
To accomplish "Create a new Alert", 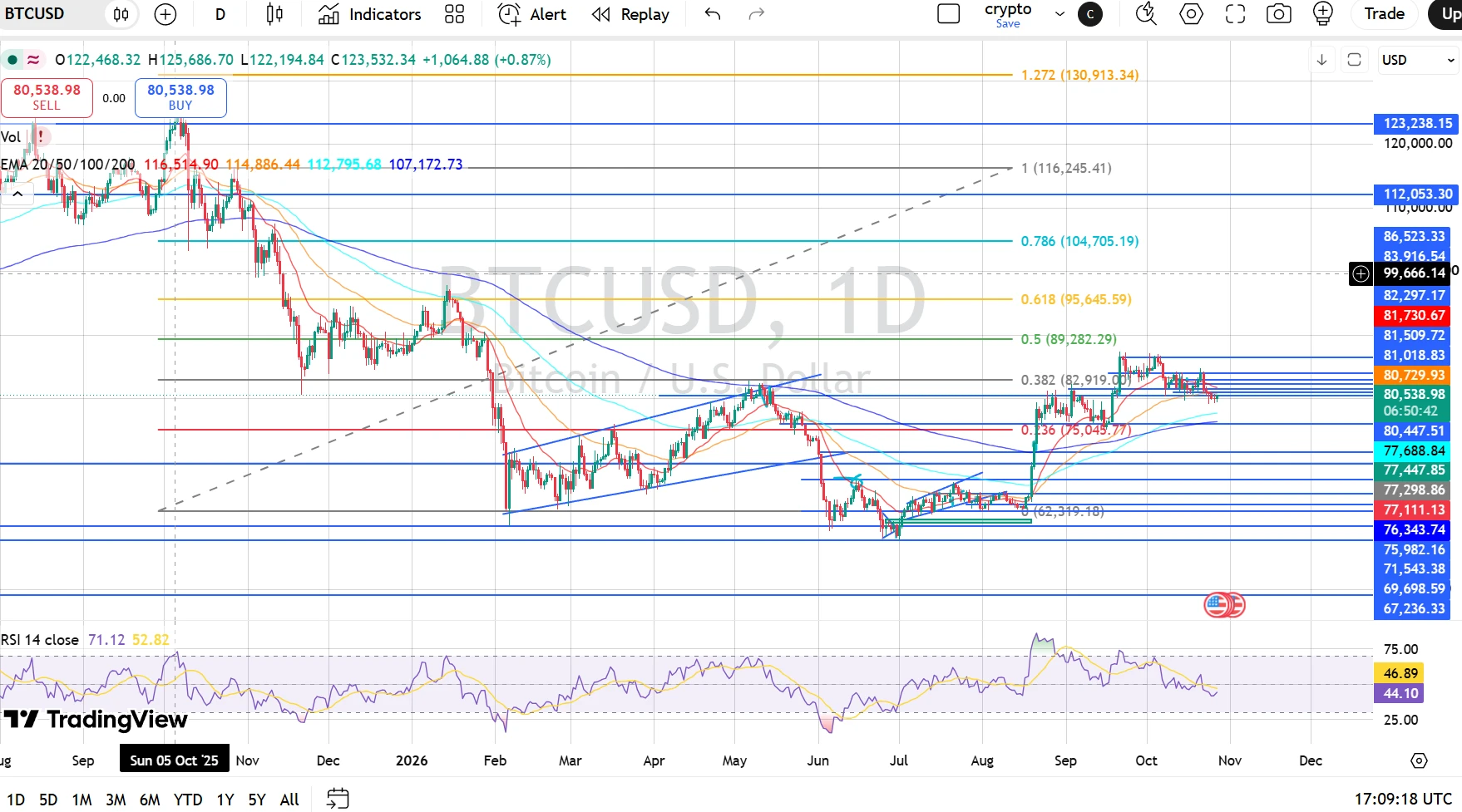I will coord(532,14).
